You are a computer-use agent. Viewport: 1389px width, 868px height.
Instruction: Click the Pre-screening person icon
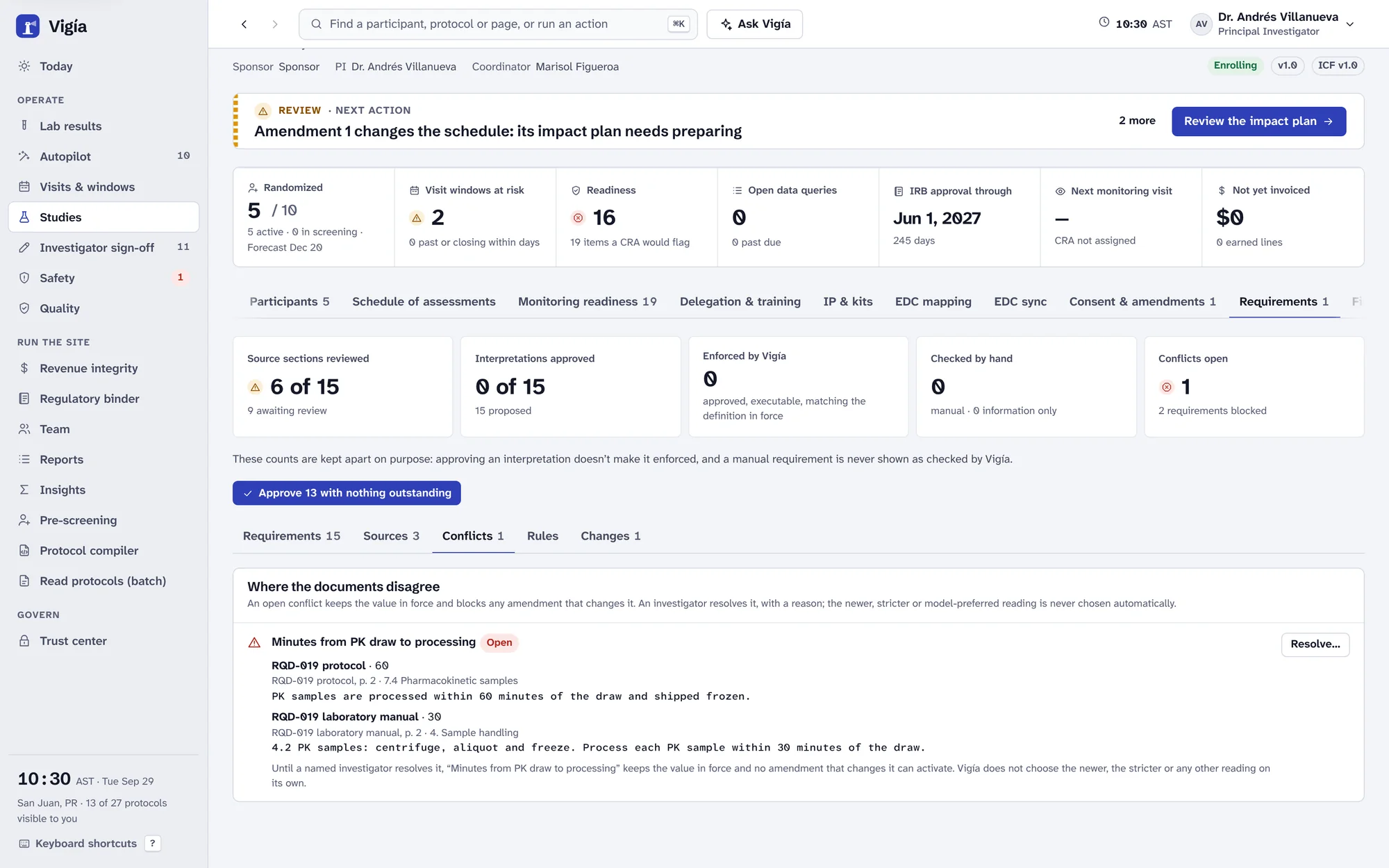tap(24, 520)
